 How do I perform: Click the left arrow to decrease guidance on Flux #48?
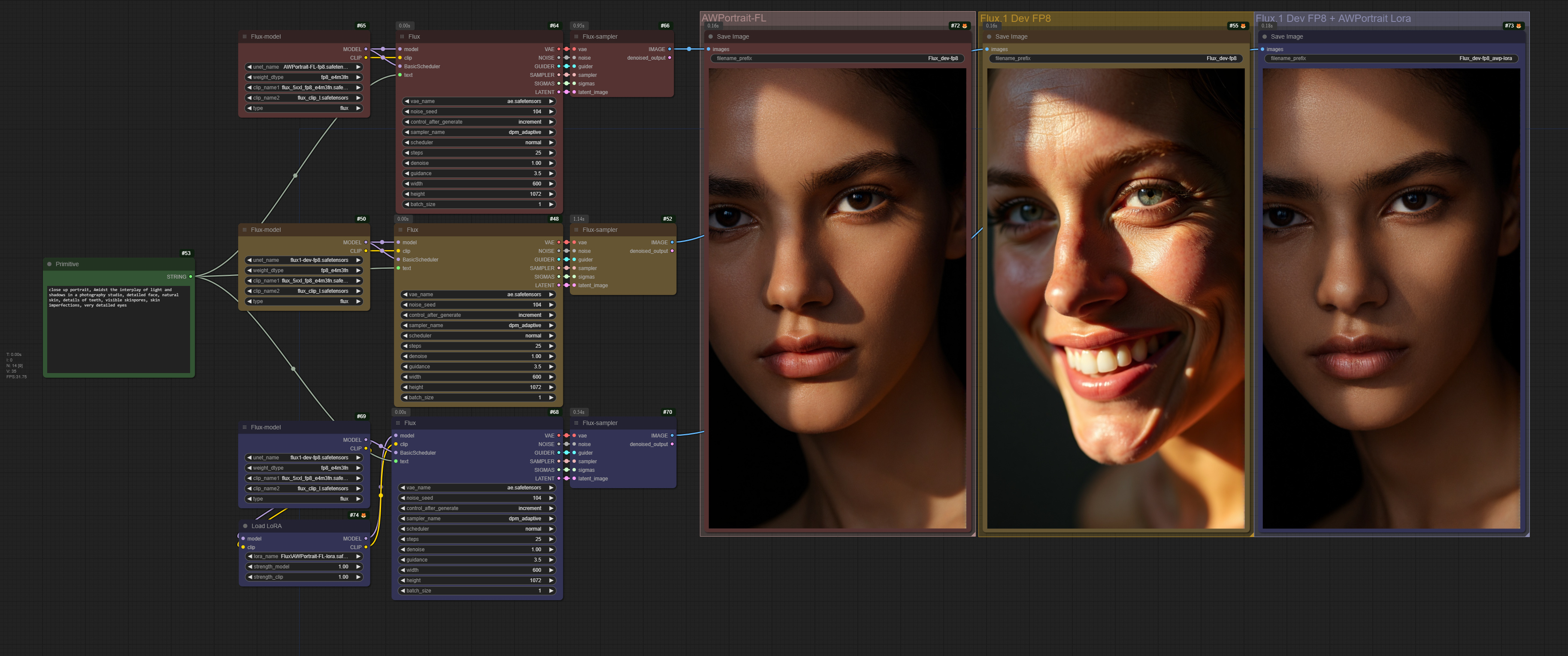pos(406,367)
